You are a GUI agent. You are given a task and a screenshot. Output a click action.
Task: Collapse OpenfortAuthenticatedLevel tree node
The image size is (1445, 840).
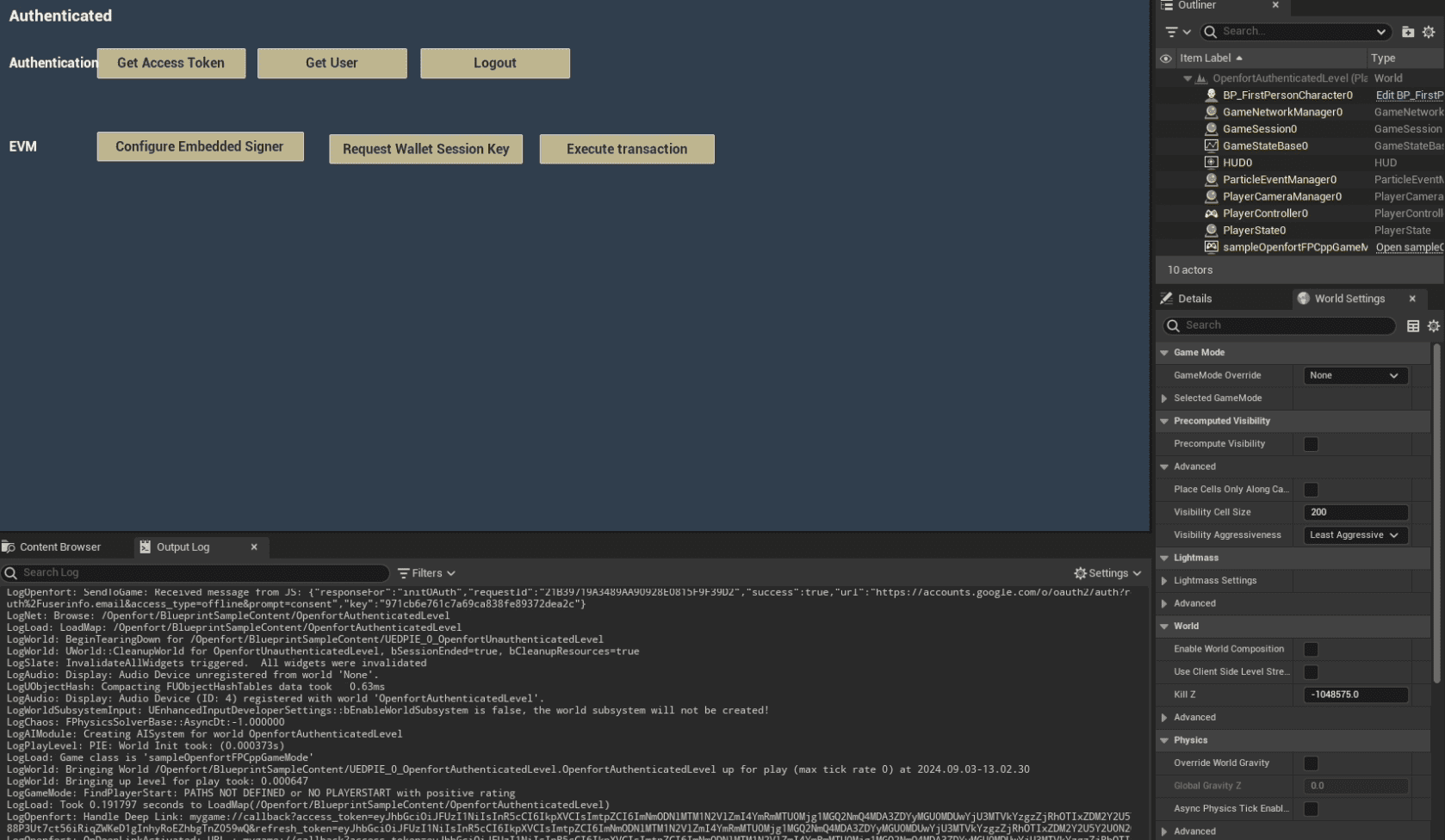[1188, 78]
